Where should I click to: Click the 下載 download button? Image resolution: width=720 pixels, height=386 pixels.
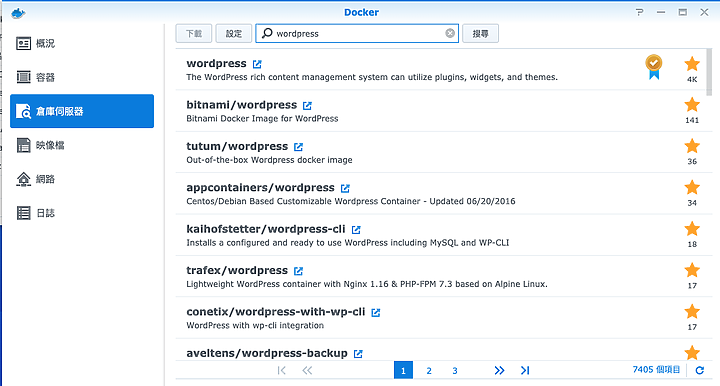coord(194,34)
